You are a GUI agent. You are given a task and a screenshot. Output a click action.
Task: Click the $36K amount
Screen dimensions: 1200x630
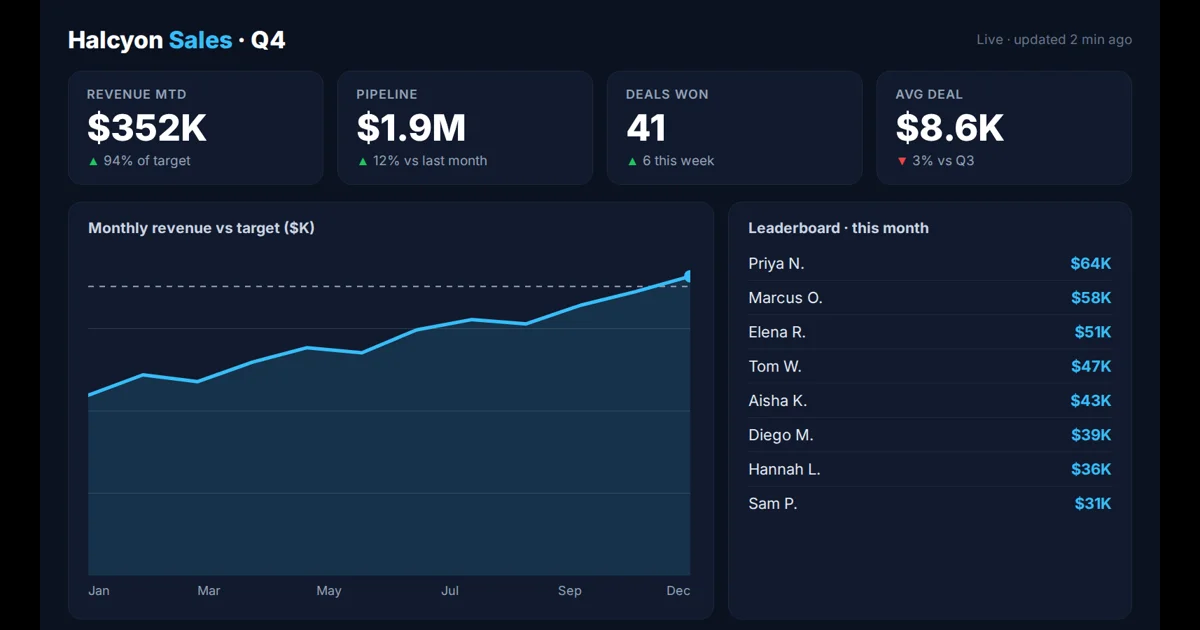click(1091, 469)
